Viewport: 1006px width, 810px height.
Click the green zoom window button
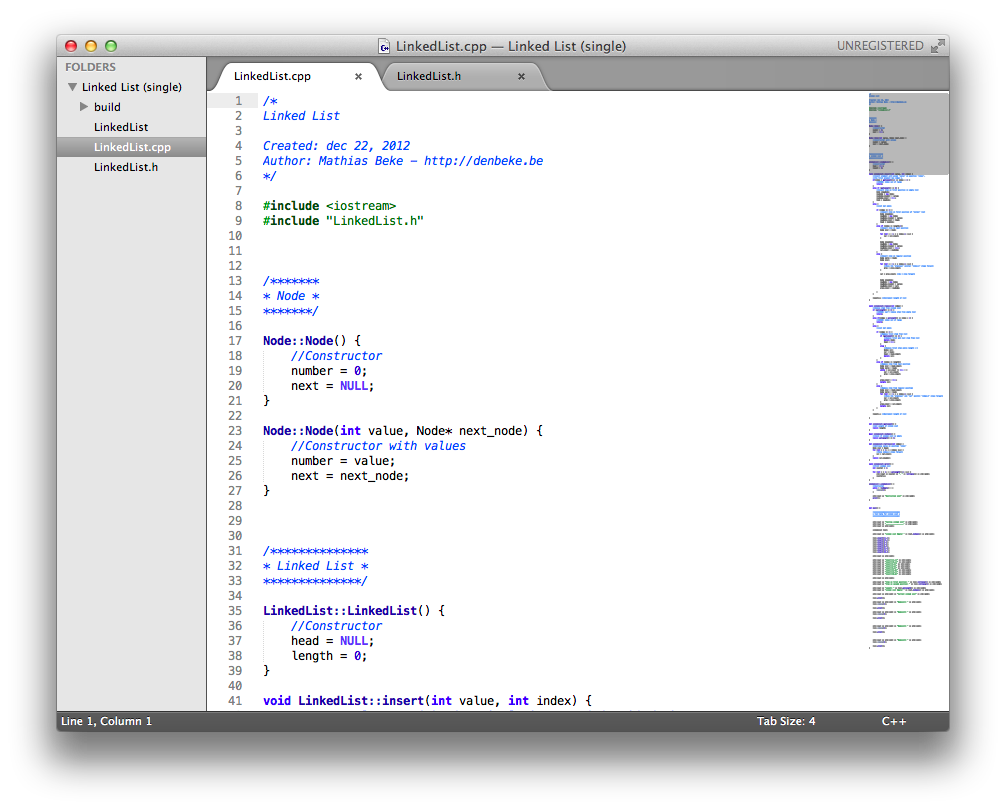tap(111, 46)
